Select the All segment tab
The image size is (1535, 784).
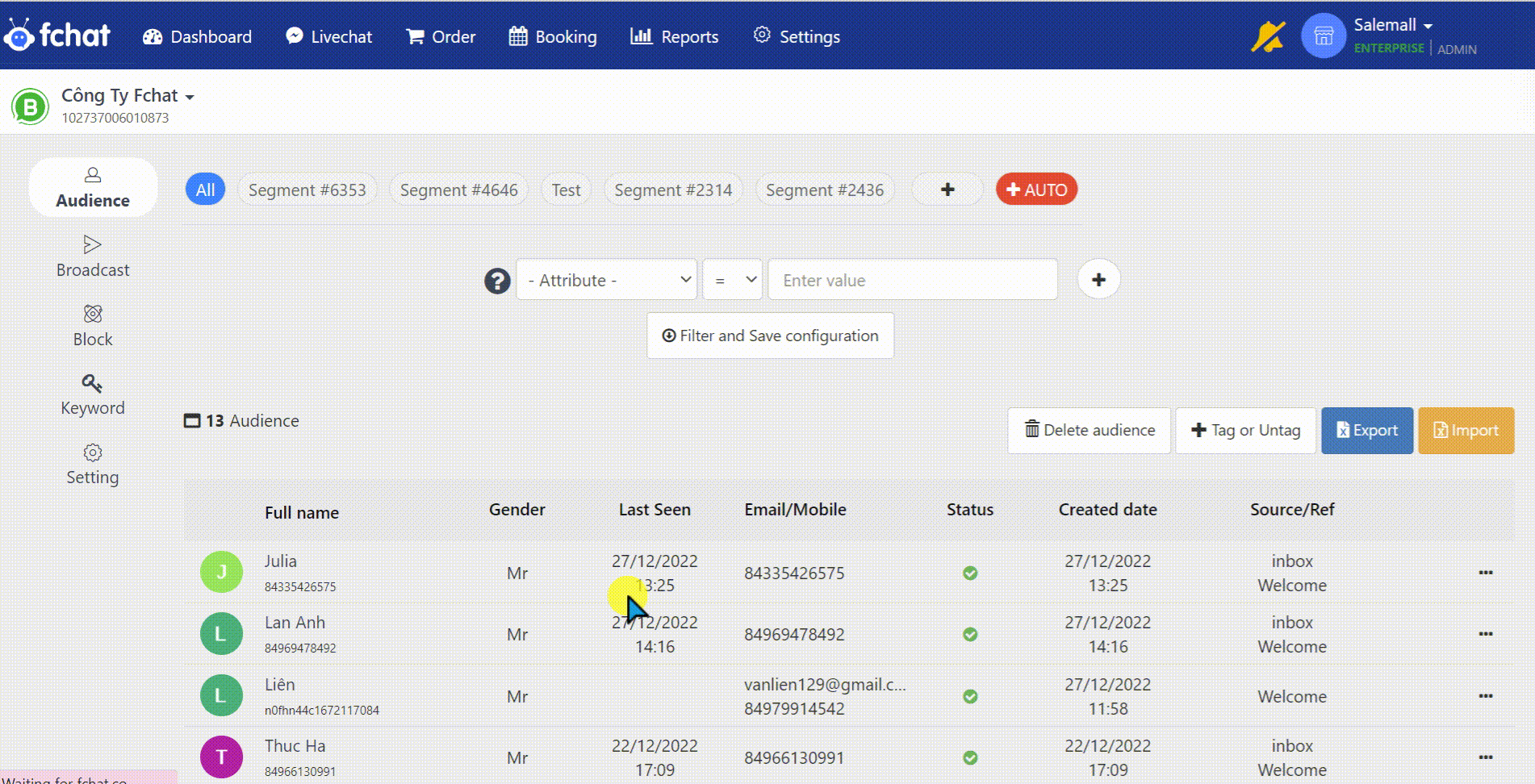click(x=205, y=190)
